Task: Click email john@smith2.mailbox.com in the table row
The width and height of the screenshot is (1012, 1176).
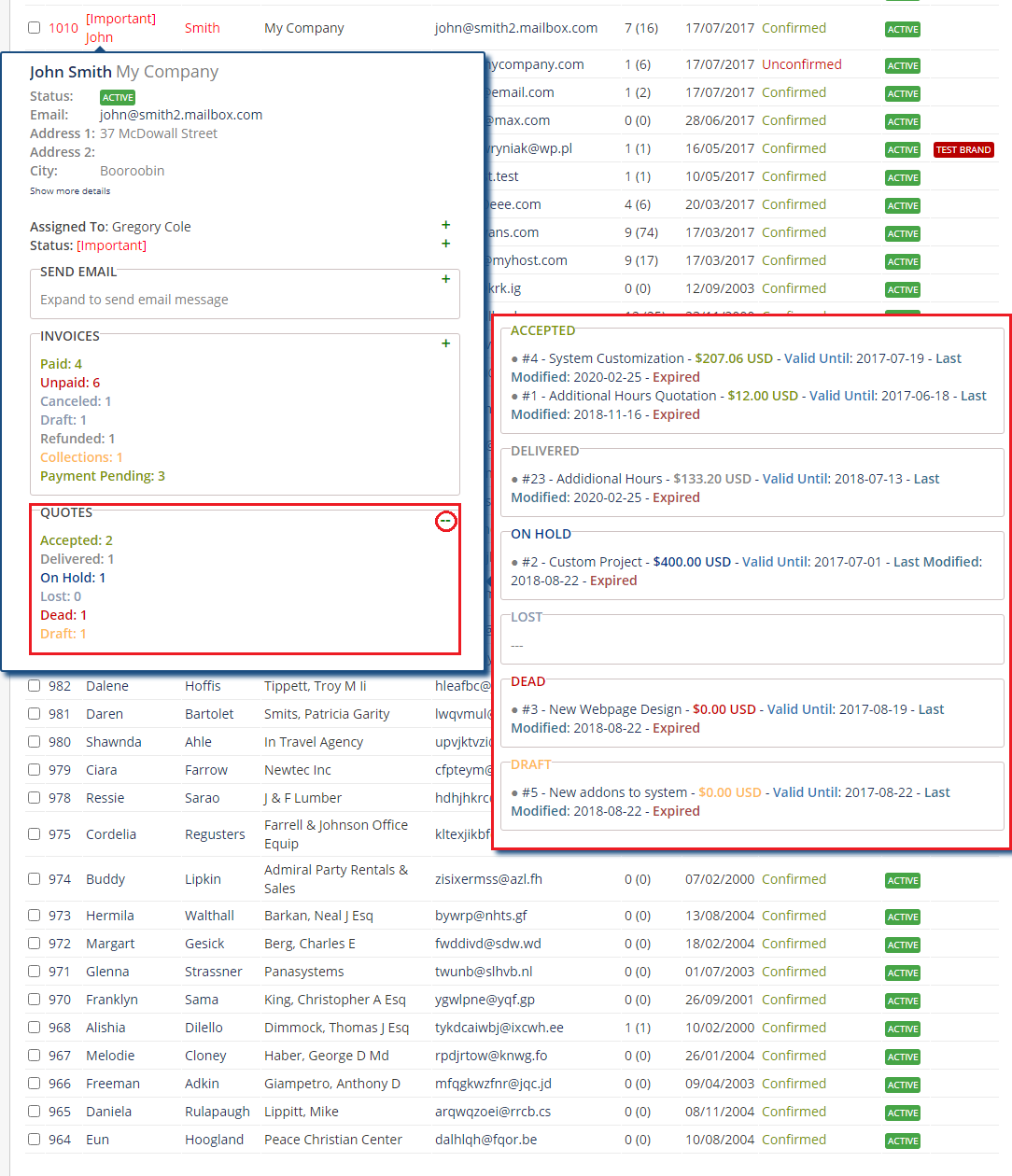Action: (x=516, y=28)
